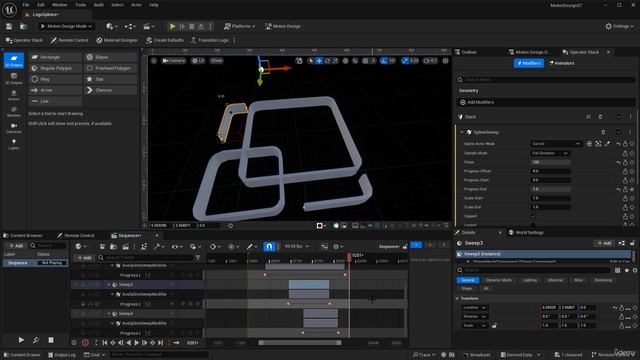Click Create Defaults toolbar button
Viewport: 640px width, 360px height.
click(165, 40)
